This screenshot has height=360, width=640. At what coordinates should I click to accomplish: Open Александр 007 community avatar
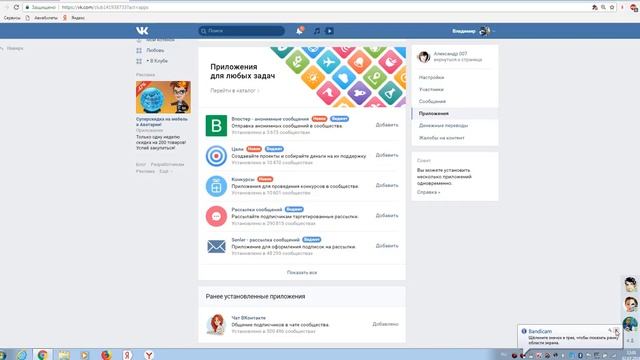pos(424,57)
